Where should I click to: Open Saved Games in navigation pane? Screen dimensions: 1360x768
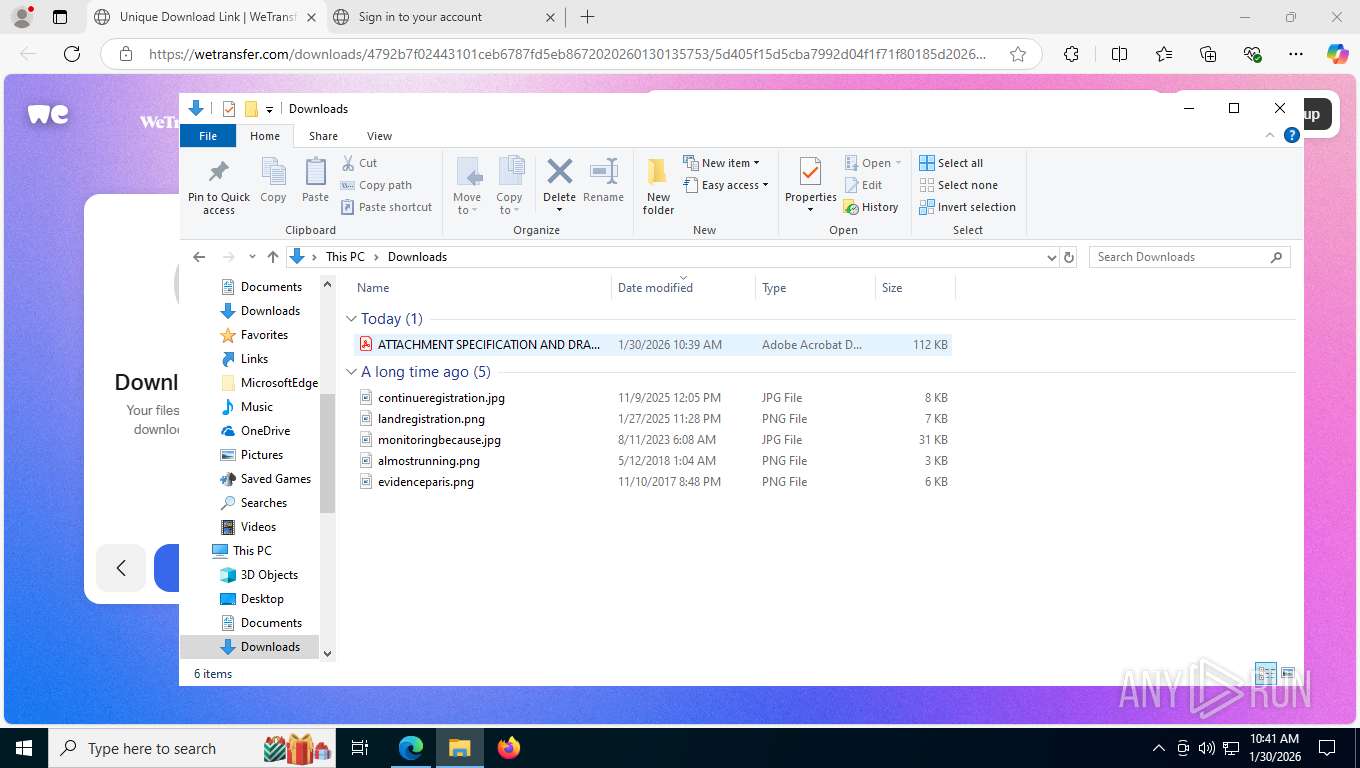(265, 479)
